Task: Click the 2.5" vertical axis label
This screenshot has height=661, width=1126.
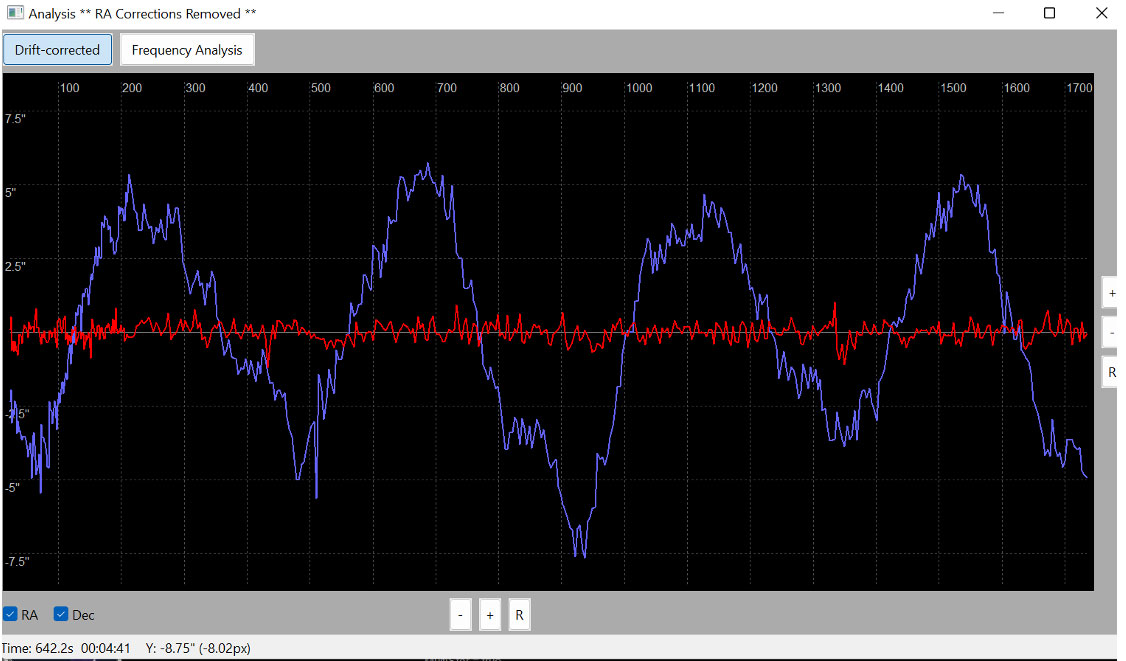Action: (x=15, y=267)
